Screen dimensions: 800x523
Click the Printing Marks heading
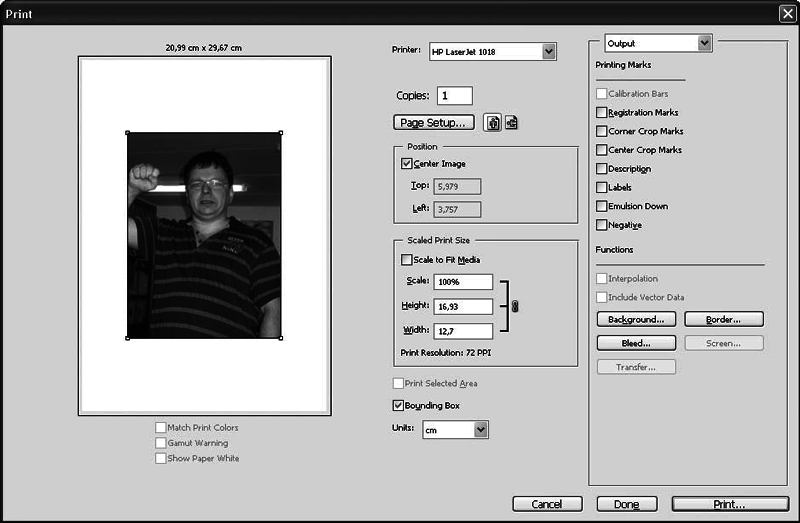tap(623, 65)
